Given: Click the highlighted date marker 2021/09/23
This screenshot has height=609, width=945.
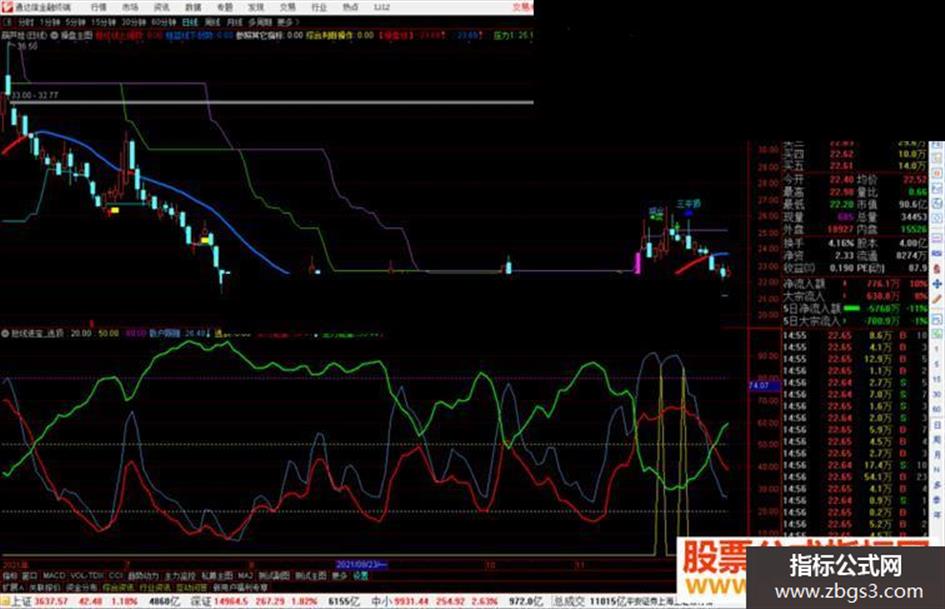Looking at the screenshot, I should 361,565.
